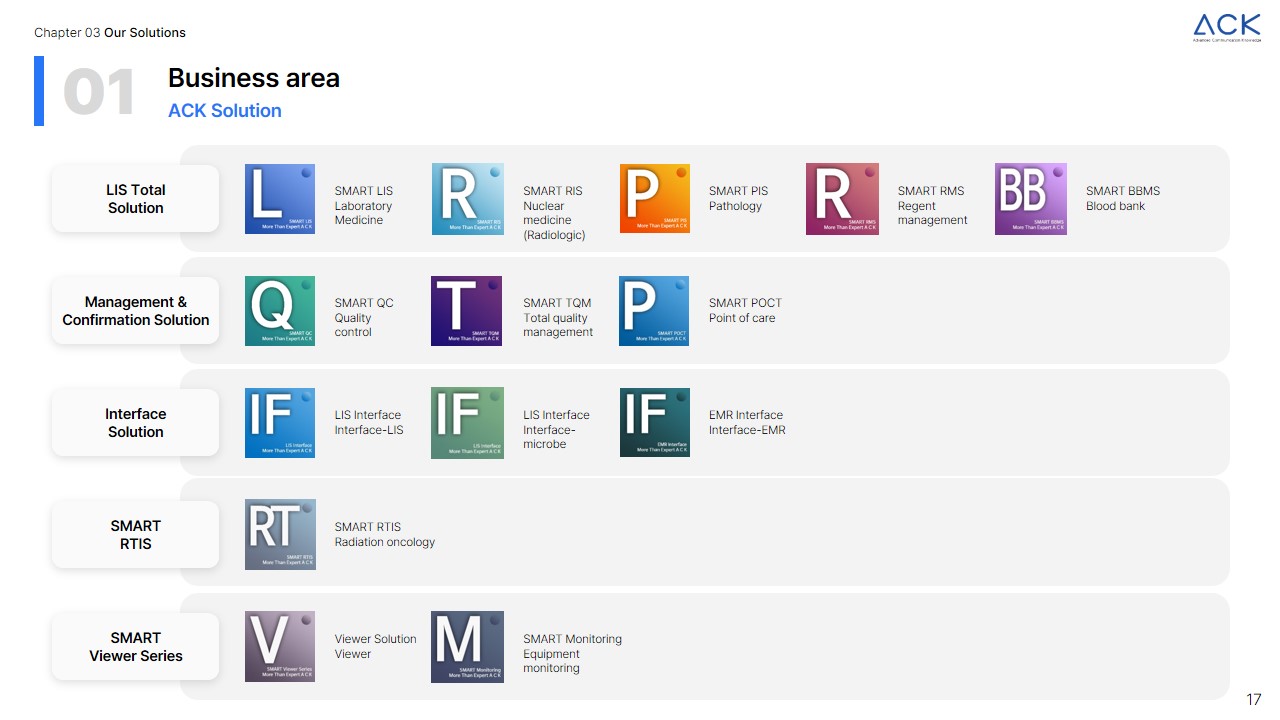
Task: Select the SMART Viewer Series box
Action: (135, 646)
